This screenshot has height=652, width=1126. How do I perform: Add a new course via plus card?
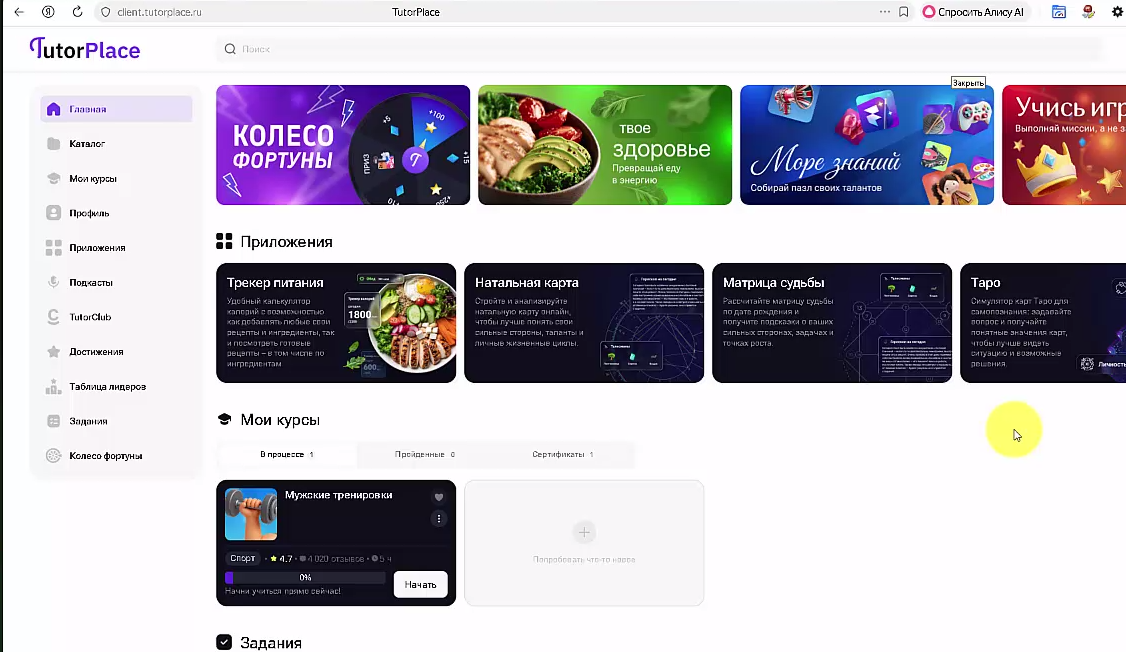pos(584,543)
